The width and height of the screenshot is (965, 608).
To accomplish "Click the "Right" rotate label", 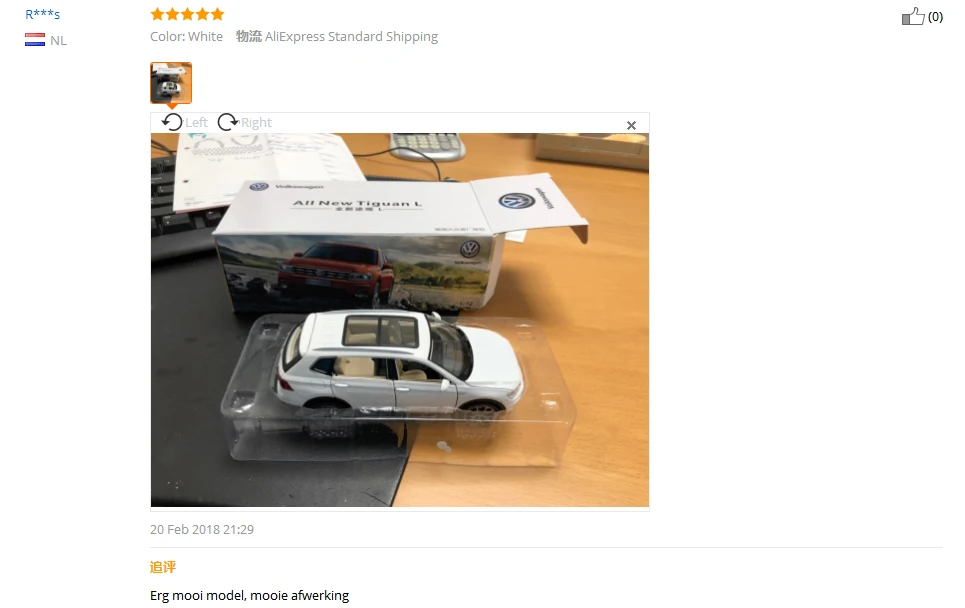I will click(x=257, y=122).
